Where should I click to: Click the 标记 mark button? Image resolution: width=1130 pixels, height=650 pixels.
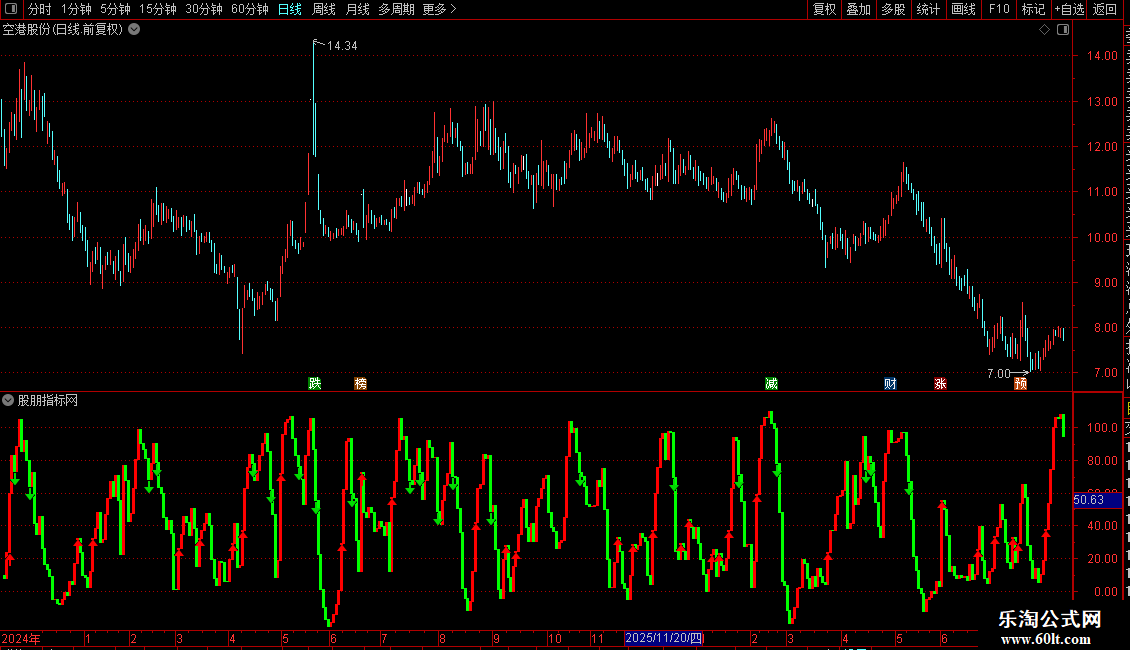[1033, 9]
